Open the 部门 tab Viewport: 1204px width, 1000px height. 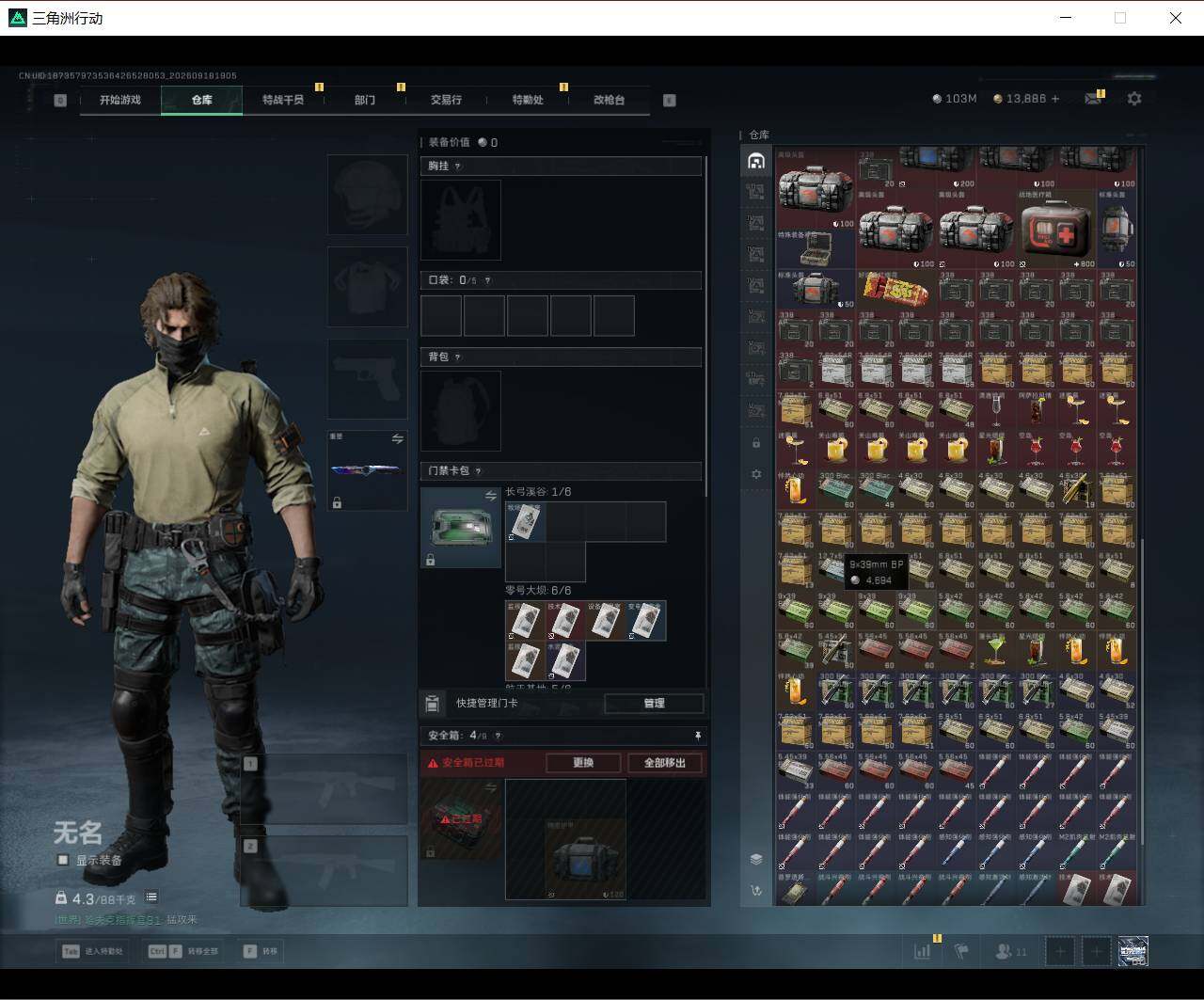coord(365,100)
